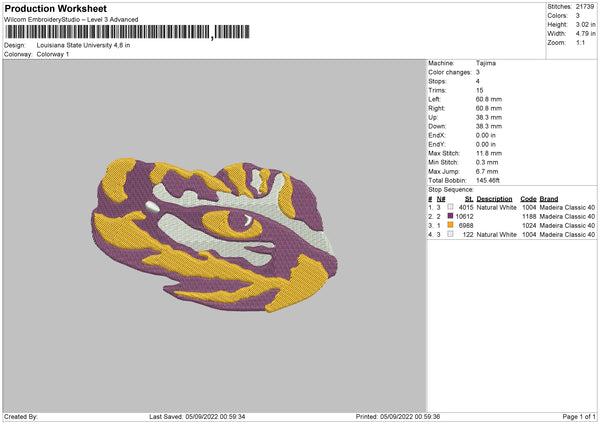Image resolution: width=600 pixels, height=424 pixels.
Task: Click the 'Stop Sequence:' label
Action: click(x=451, y=190)
